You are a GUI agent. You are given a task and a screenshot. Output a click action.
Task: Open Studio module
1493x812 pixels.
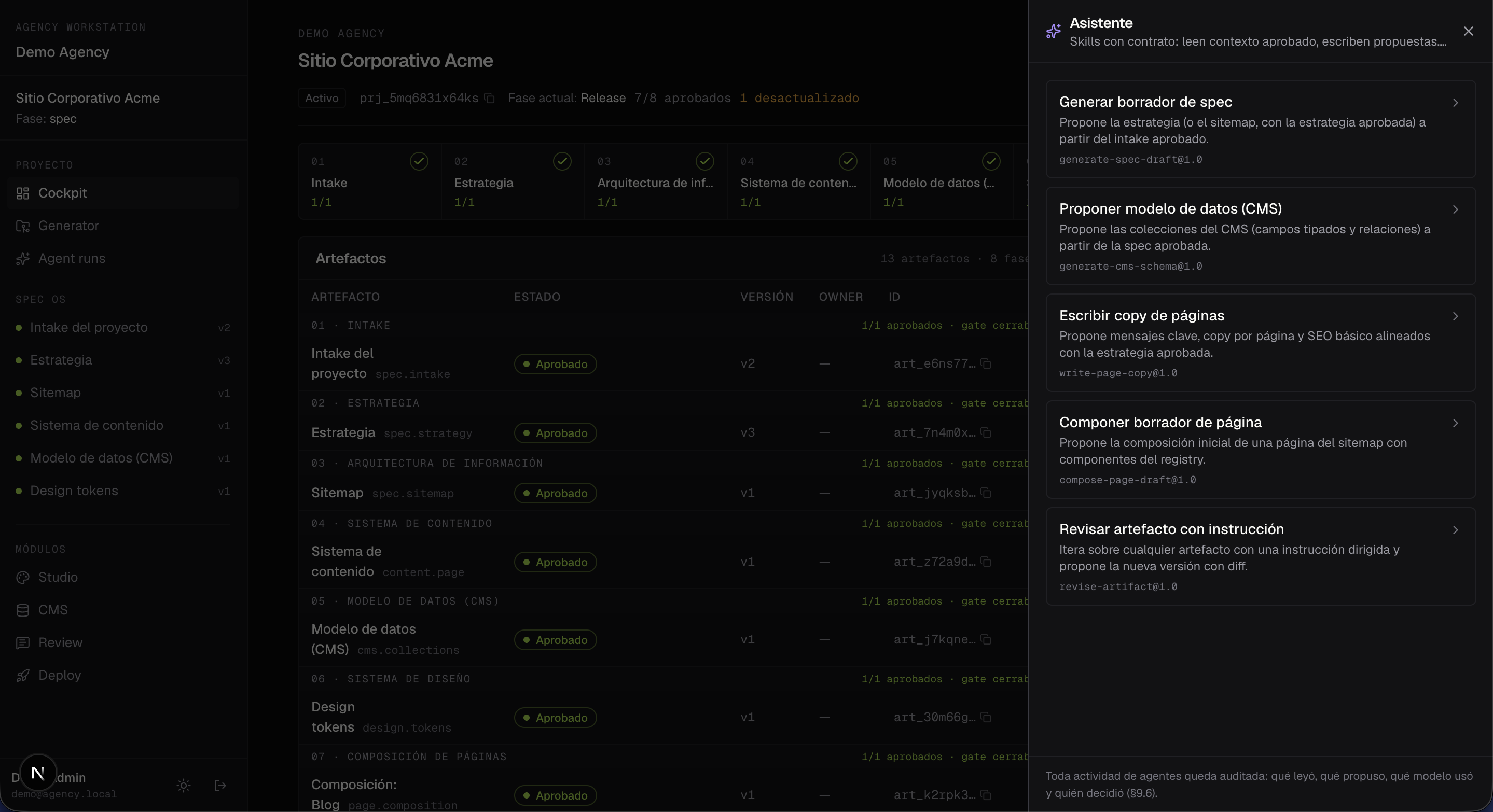(123, 578)
